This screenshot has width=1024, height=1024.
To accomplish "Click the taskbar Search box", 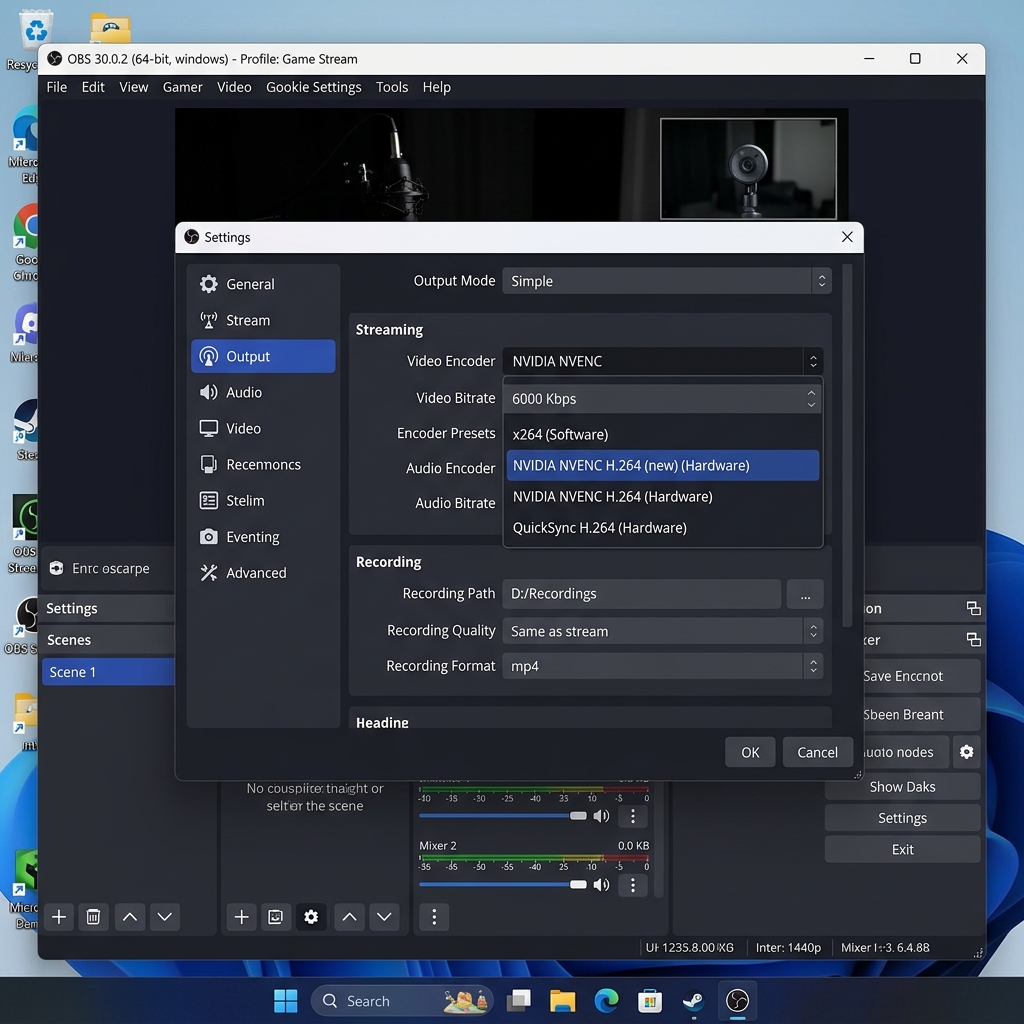I will pos(402,1000).
